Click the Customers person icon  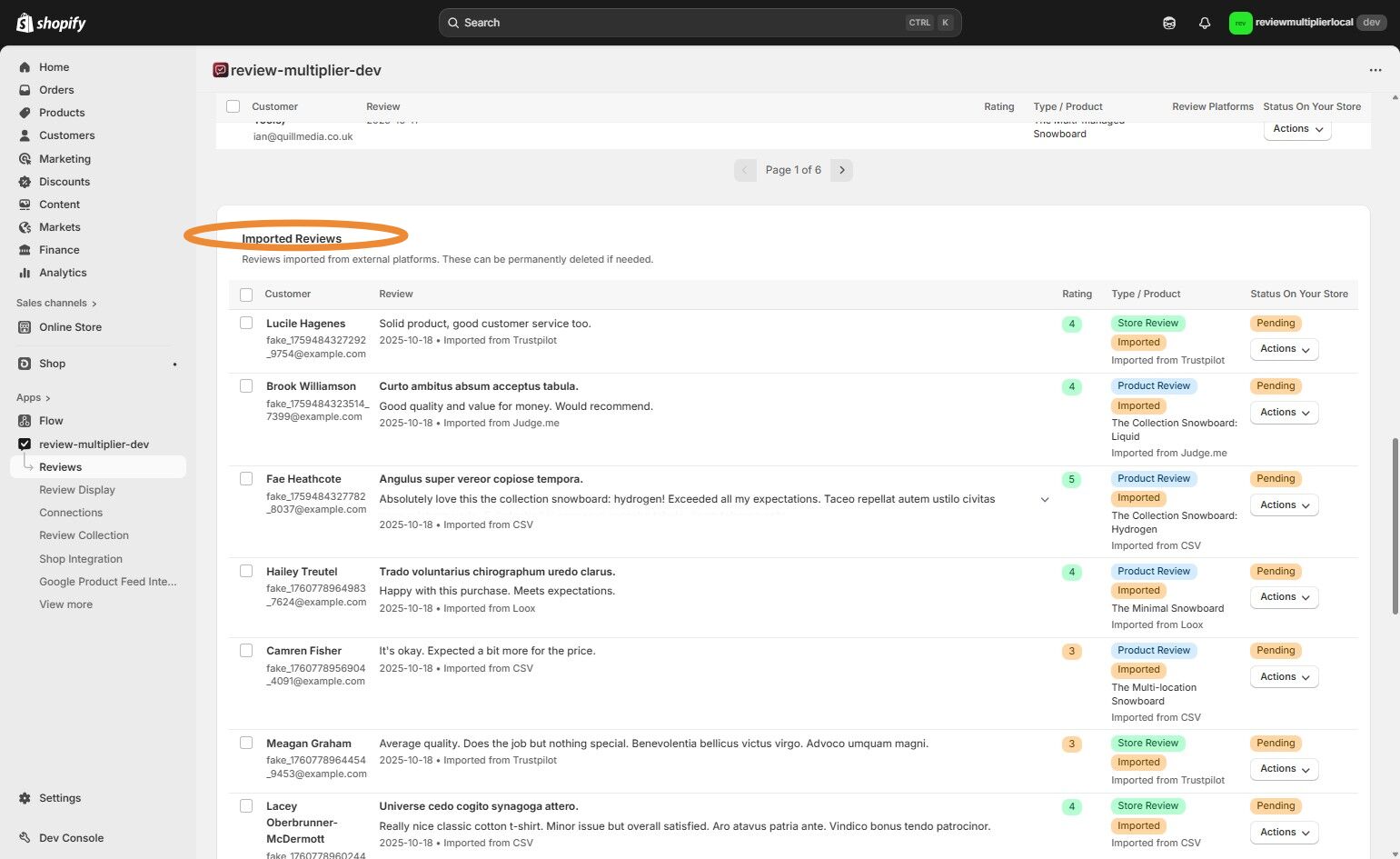25,135
